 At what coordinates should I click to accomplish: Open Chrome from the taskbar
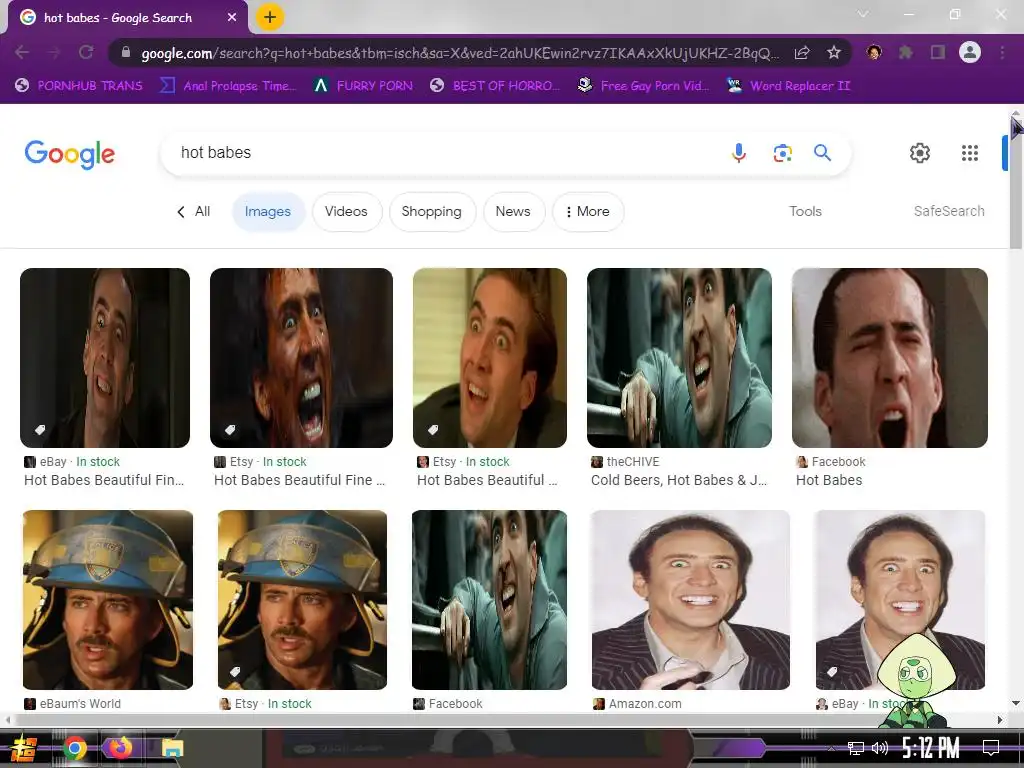[x=75, y=748]
